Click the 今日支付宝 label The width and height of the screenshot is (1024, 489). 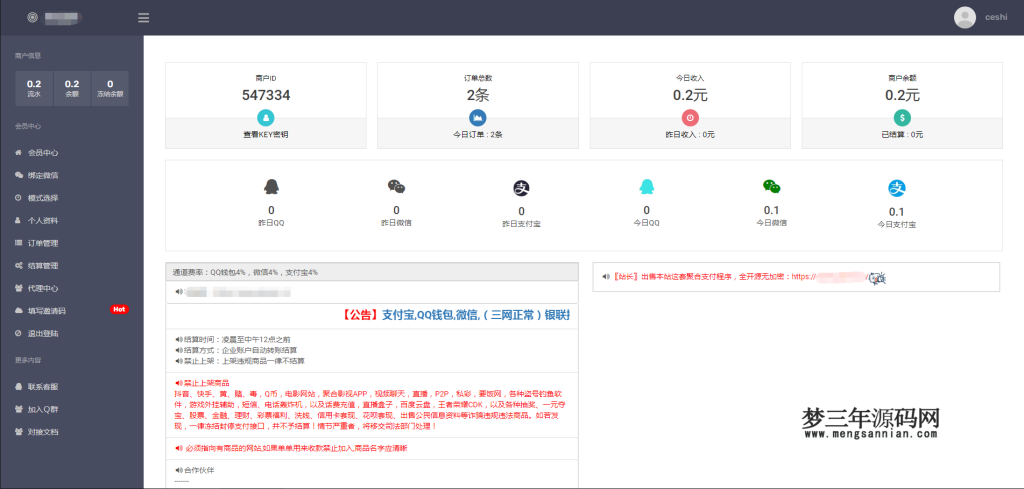897,225
